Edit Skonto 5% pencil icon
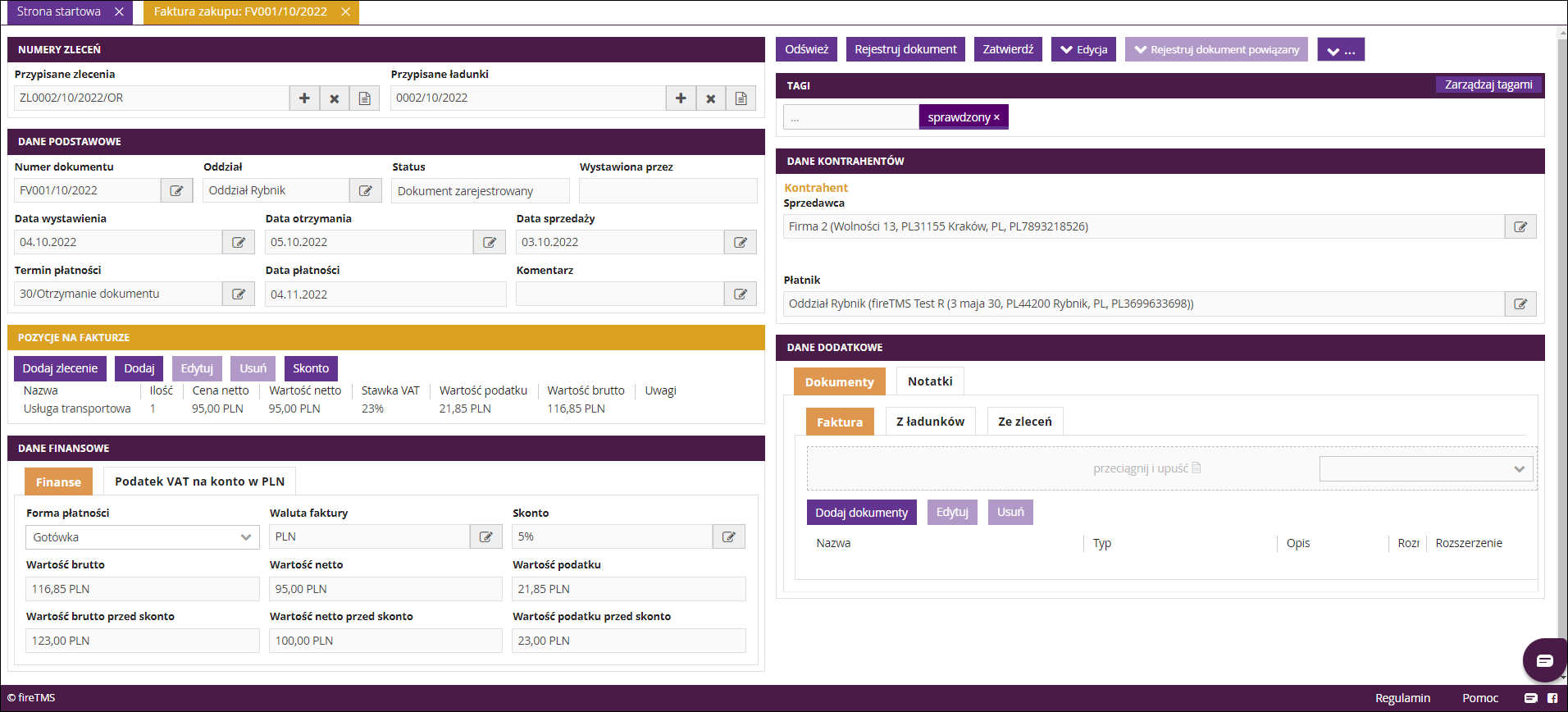Viewport: 1568px width, 712px height. tap(729, 537)
